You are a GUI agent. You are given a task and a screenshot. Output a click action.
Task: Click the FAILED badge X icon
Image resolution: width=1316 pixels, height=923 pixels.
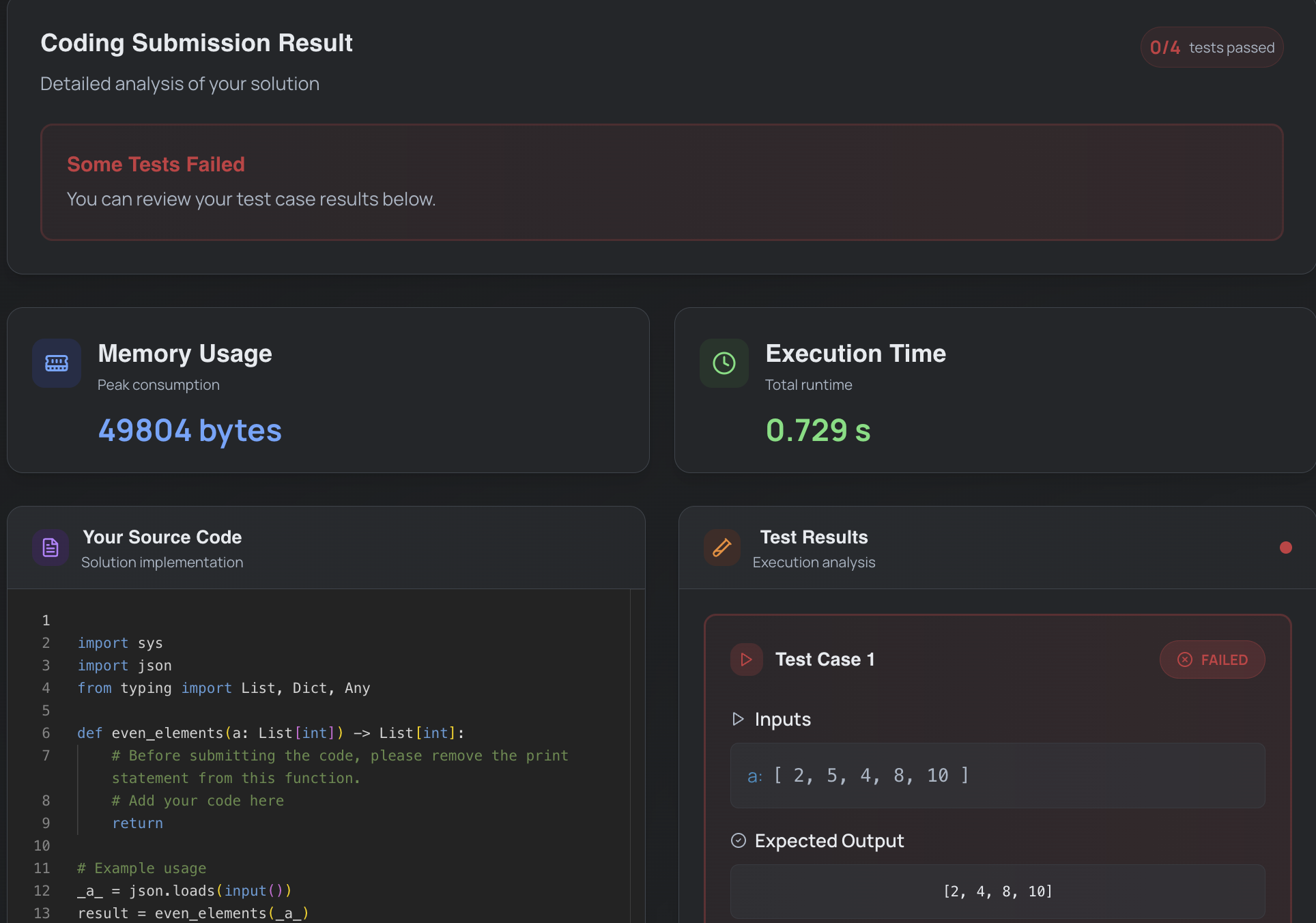[x=1185, y=659]
